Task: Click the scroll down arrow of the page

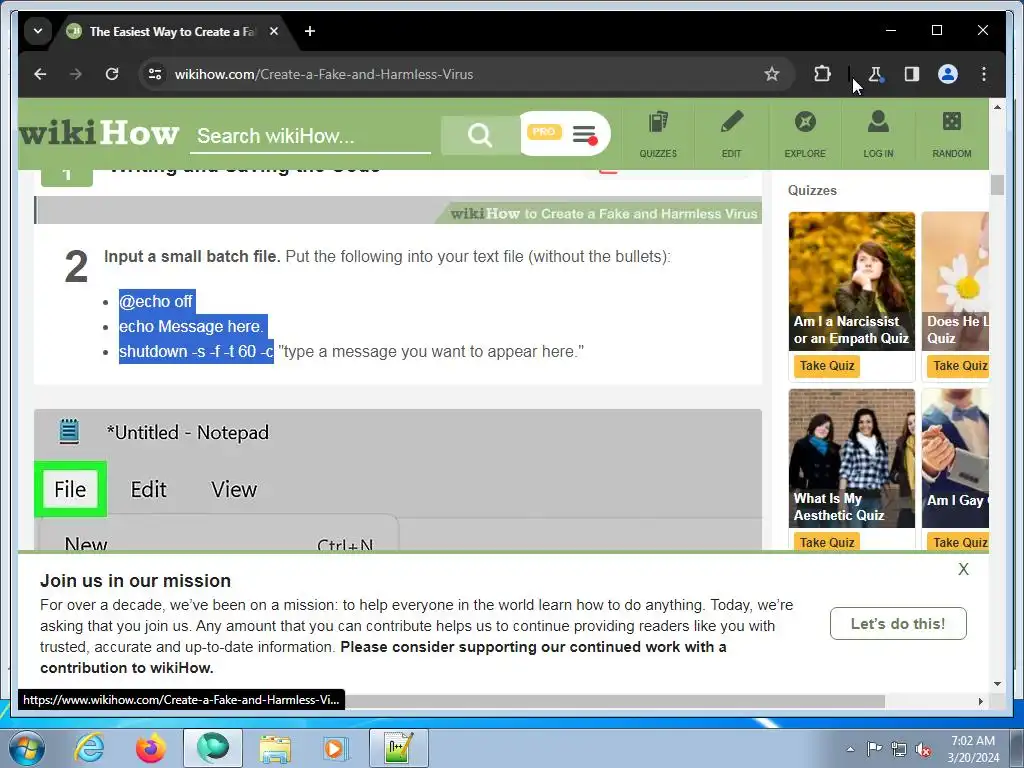Action: click(x=997, y=684)
